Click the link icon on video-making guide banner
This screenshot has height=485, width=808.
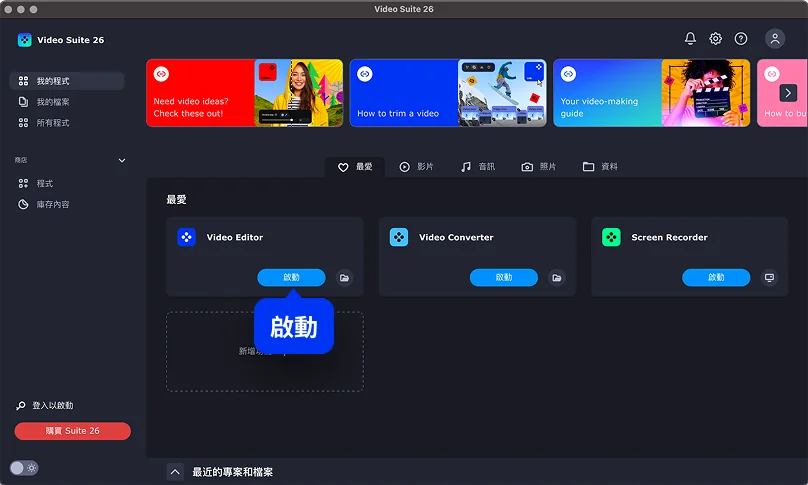(568, 74)
